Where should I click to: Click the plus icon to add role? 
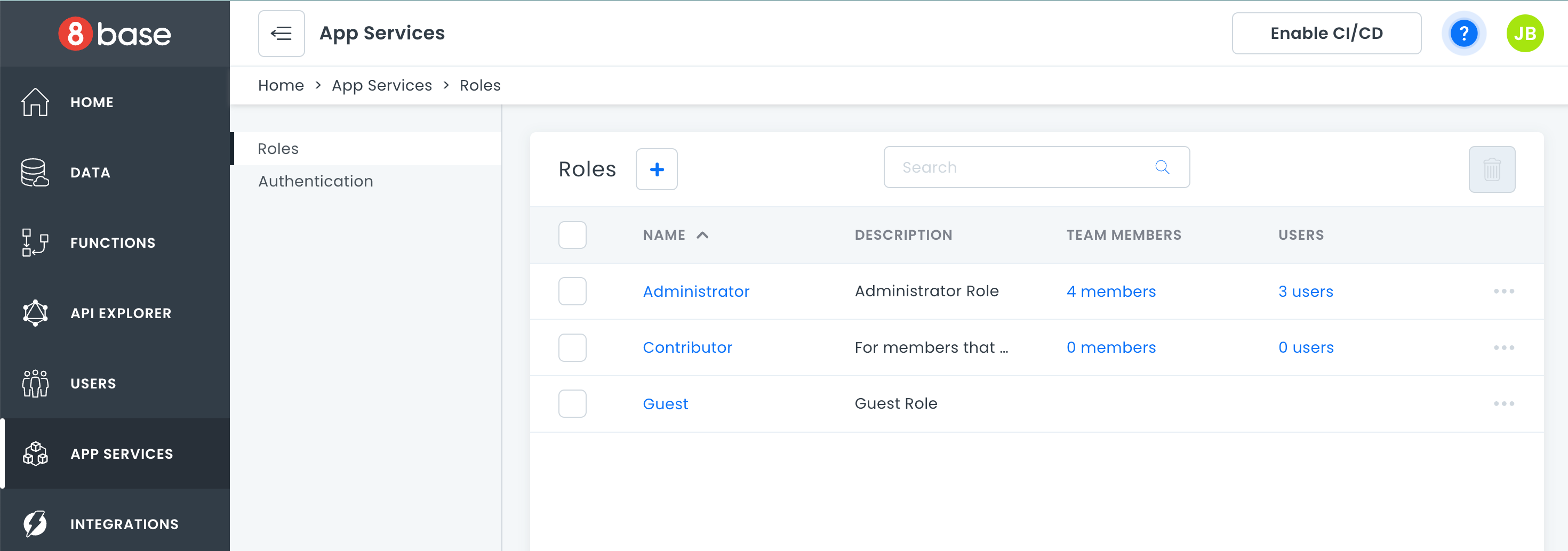click(656, 169)
